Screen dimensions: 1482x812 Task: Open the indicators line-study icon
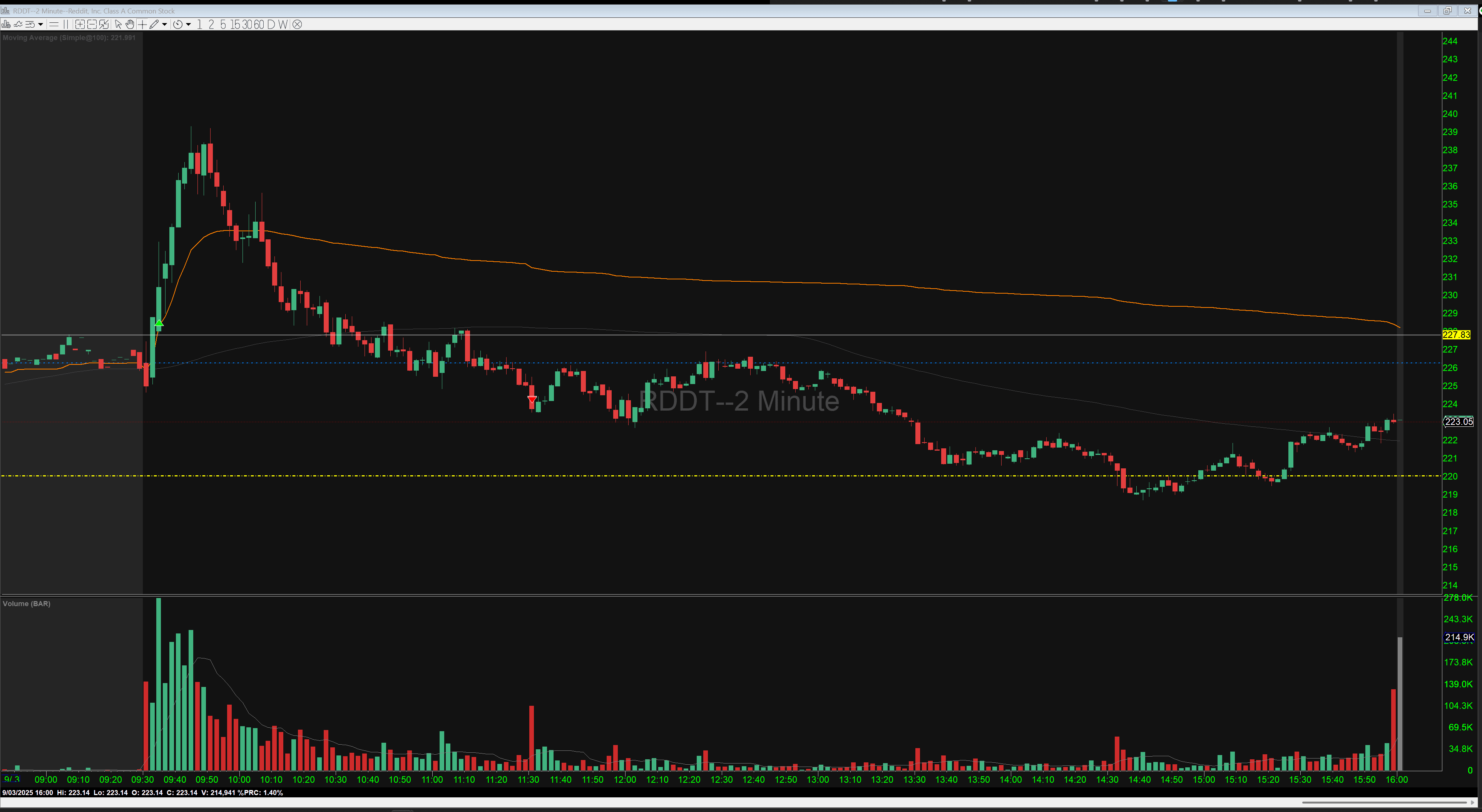18,25
